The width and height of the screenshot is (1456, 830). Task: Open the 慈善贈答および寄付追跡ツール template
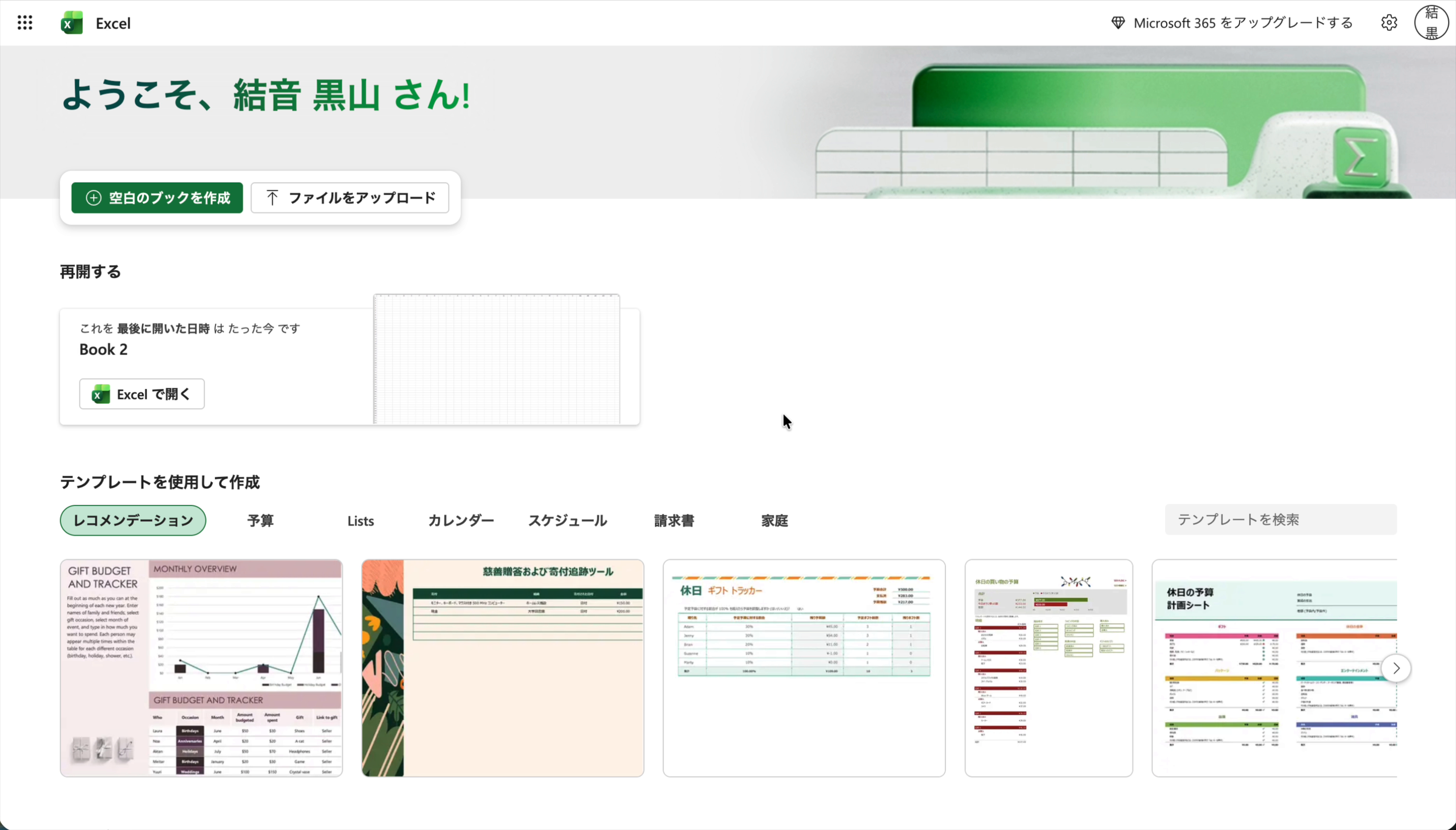coord(502,667)
